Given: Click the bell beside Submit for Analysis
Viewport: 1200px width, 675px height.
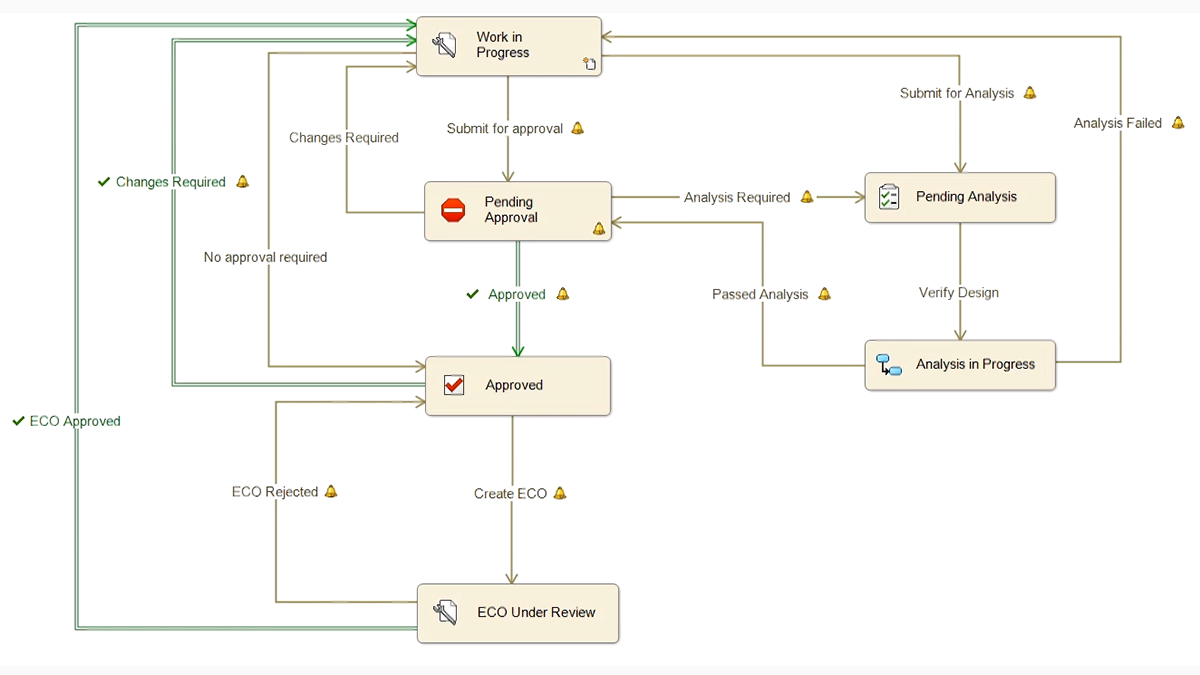Looking at the screenshot, I should pyautogui.click(x=1030, y=93).
